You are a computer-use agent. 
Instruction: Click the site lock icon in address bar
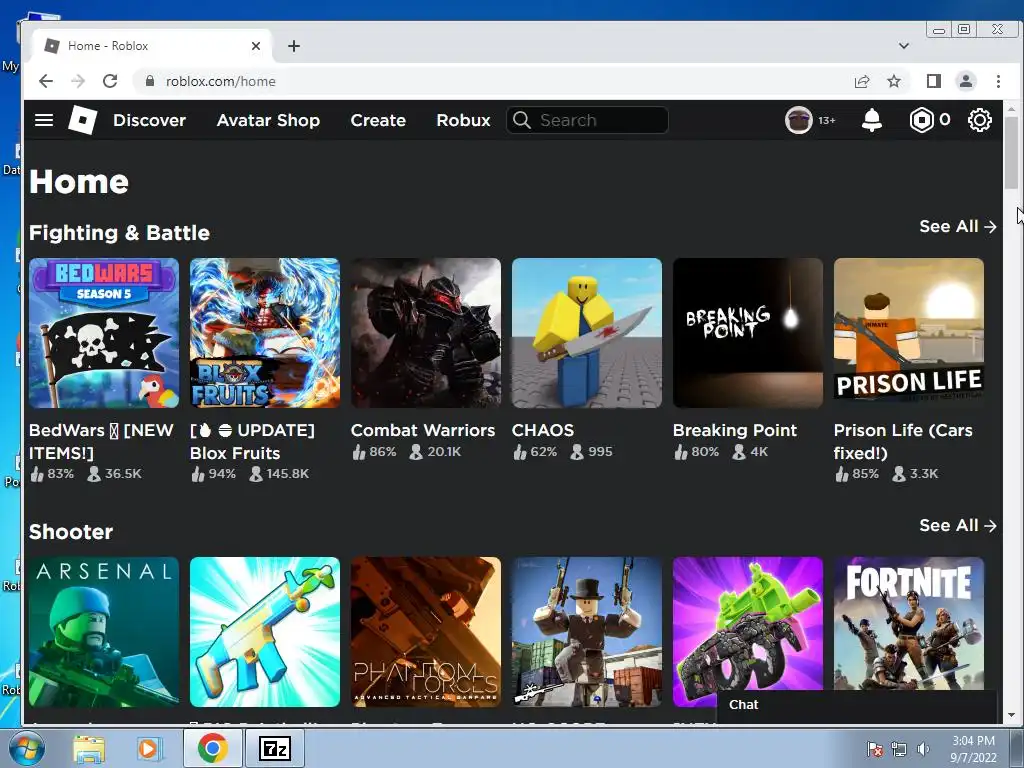click(x=150, y=81)
